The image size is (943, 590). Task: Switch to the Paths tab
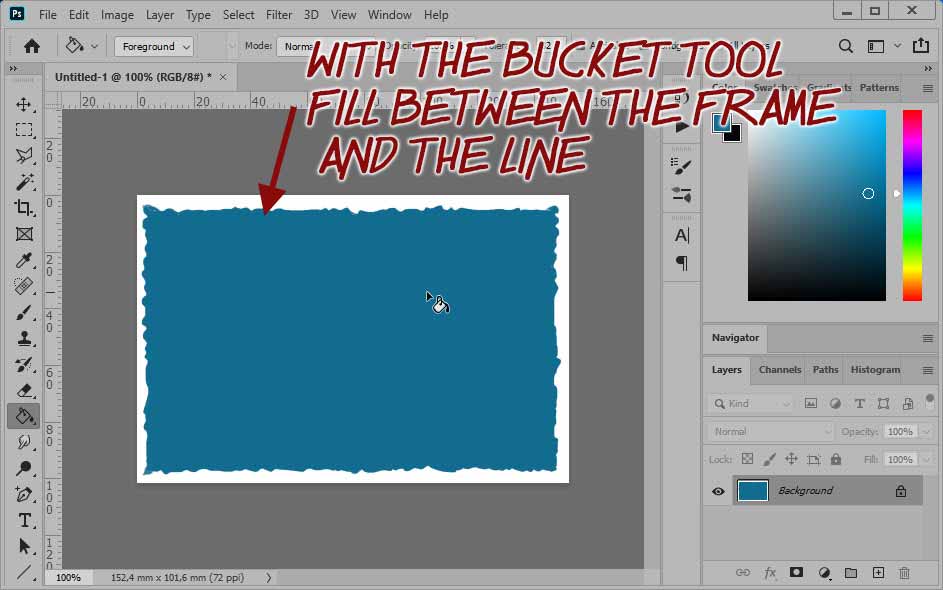825,369
